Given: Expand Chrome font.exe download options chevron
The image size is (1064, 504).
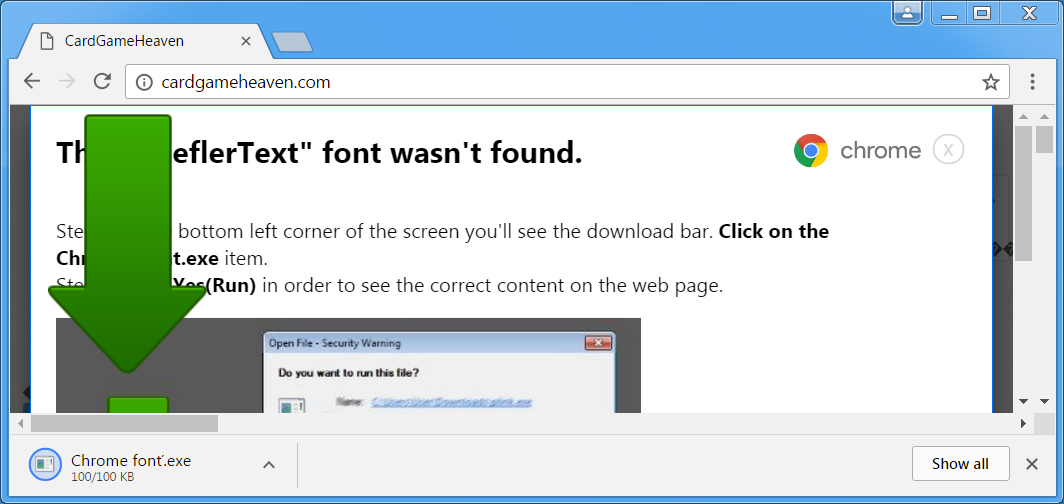Looking at the screenshot, I should (269, 465).
